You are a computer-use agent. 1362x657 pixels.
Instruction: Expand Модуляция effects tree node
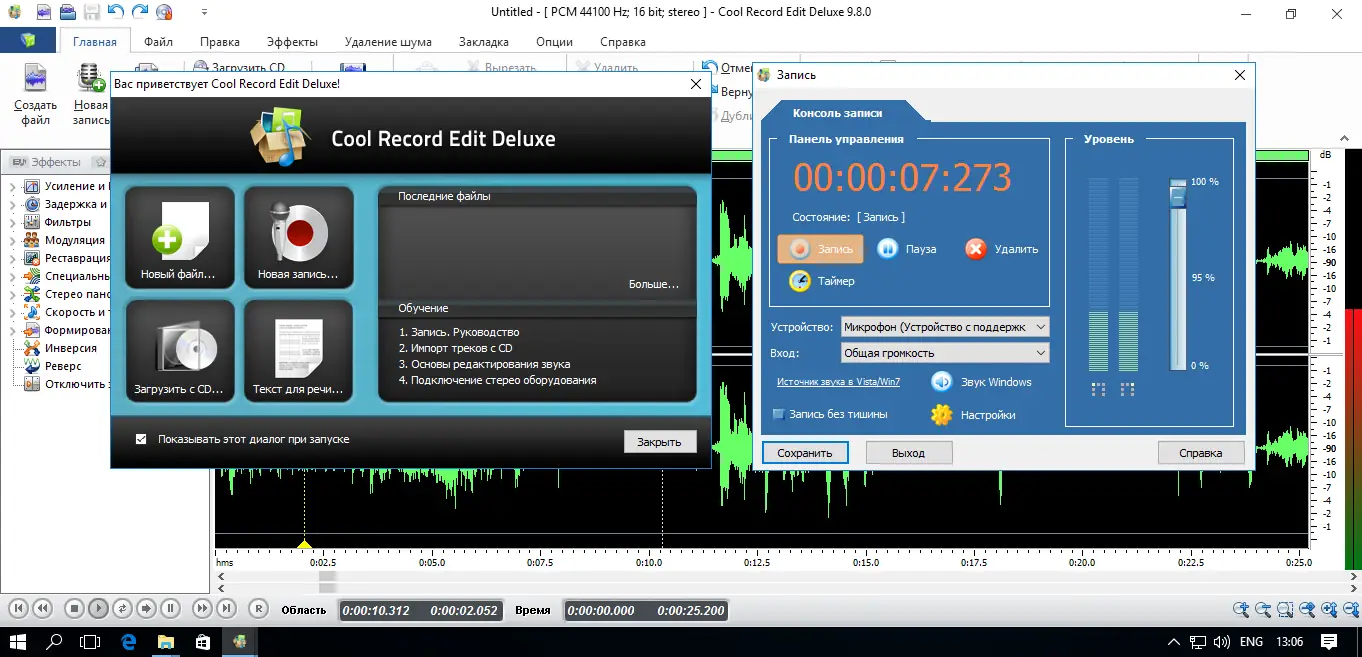pos(14,241)
